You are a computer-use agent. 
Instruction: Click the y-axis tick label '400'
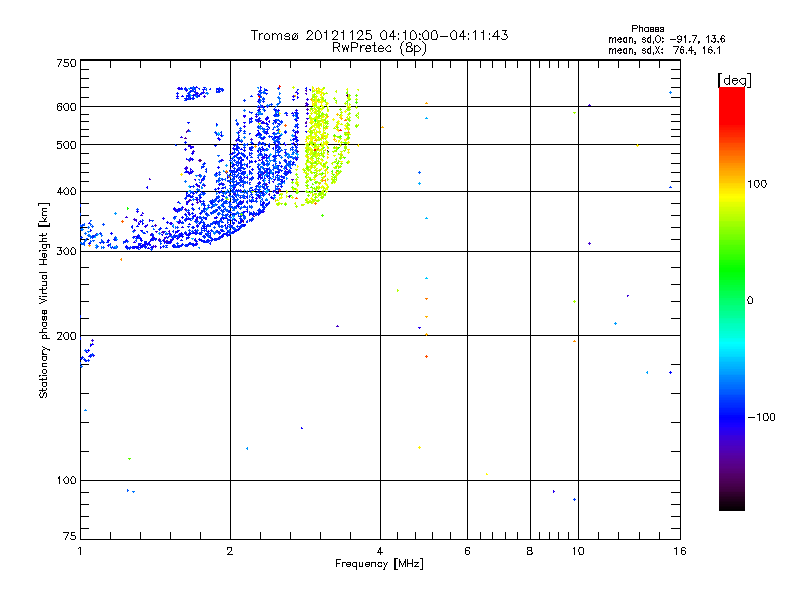pos(66,191)
